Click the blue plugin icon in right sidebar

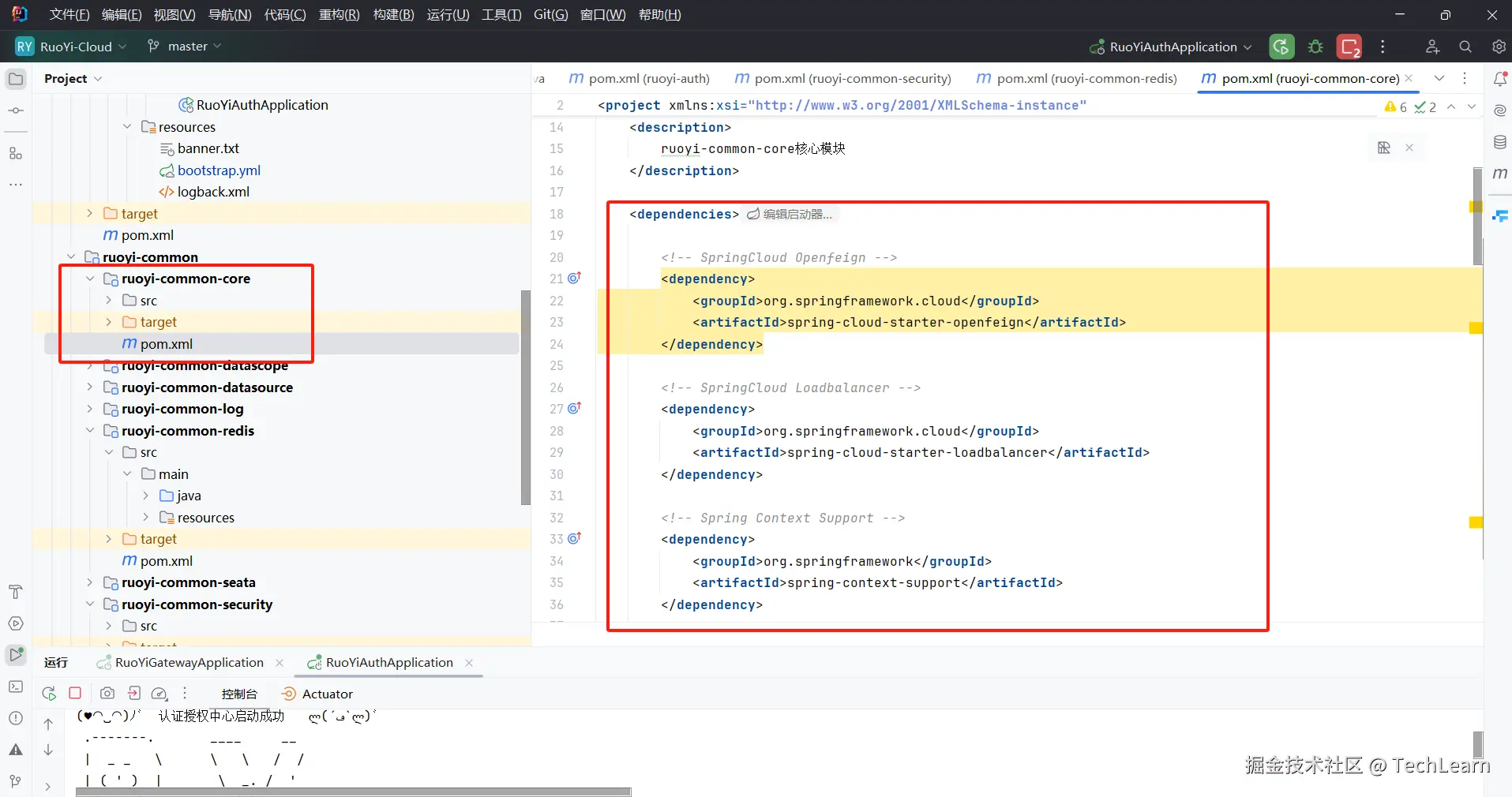point(1500,215)
